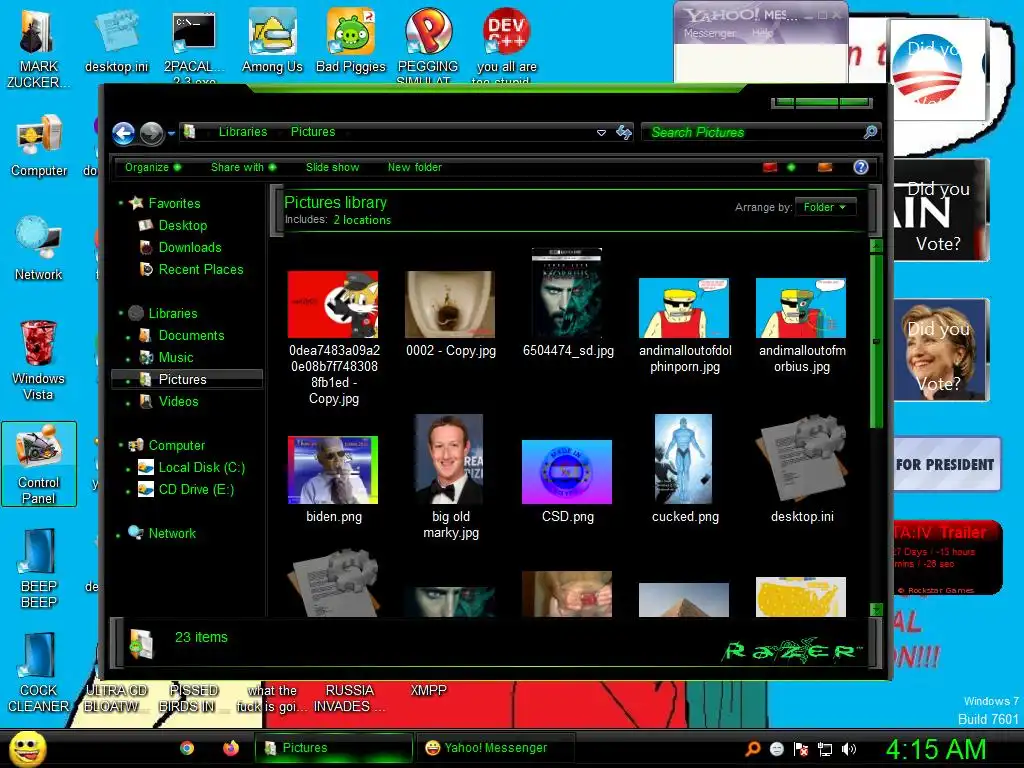Screen dimensions: 1024x768
Task: Select Documents library in sidebar
Action: (x=191, y=336)
